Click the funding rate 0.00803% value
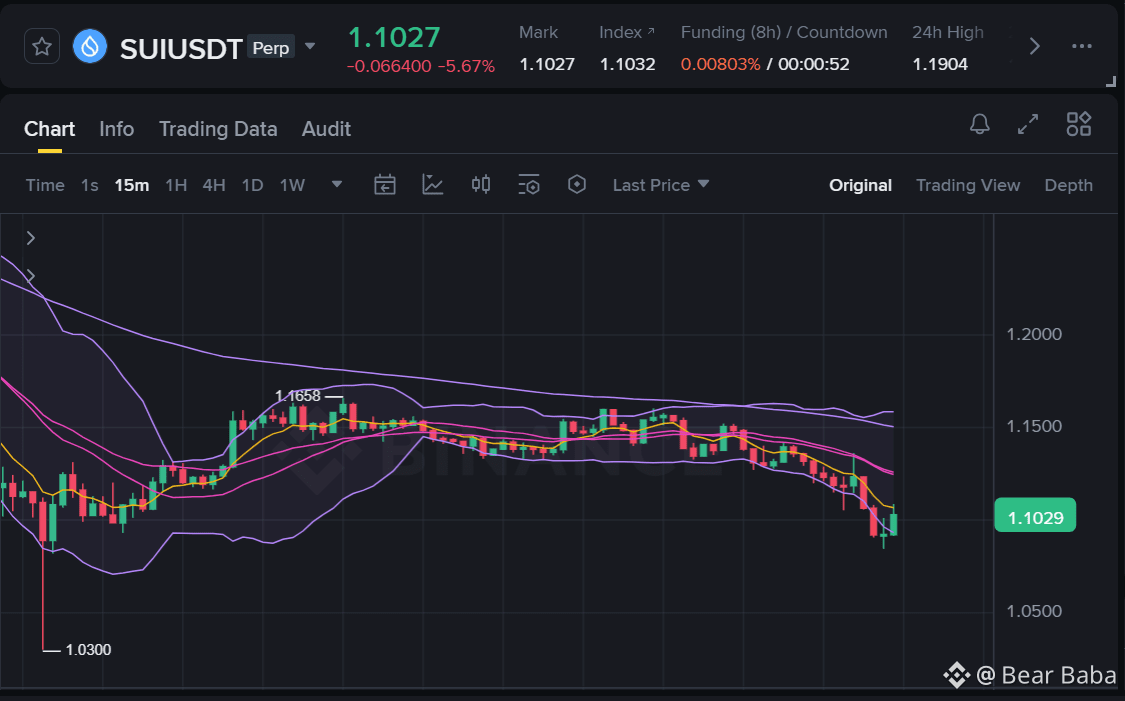 coord(720,64)
